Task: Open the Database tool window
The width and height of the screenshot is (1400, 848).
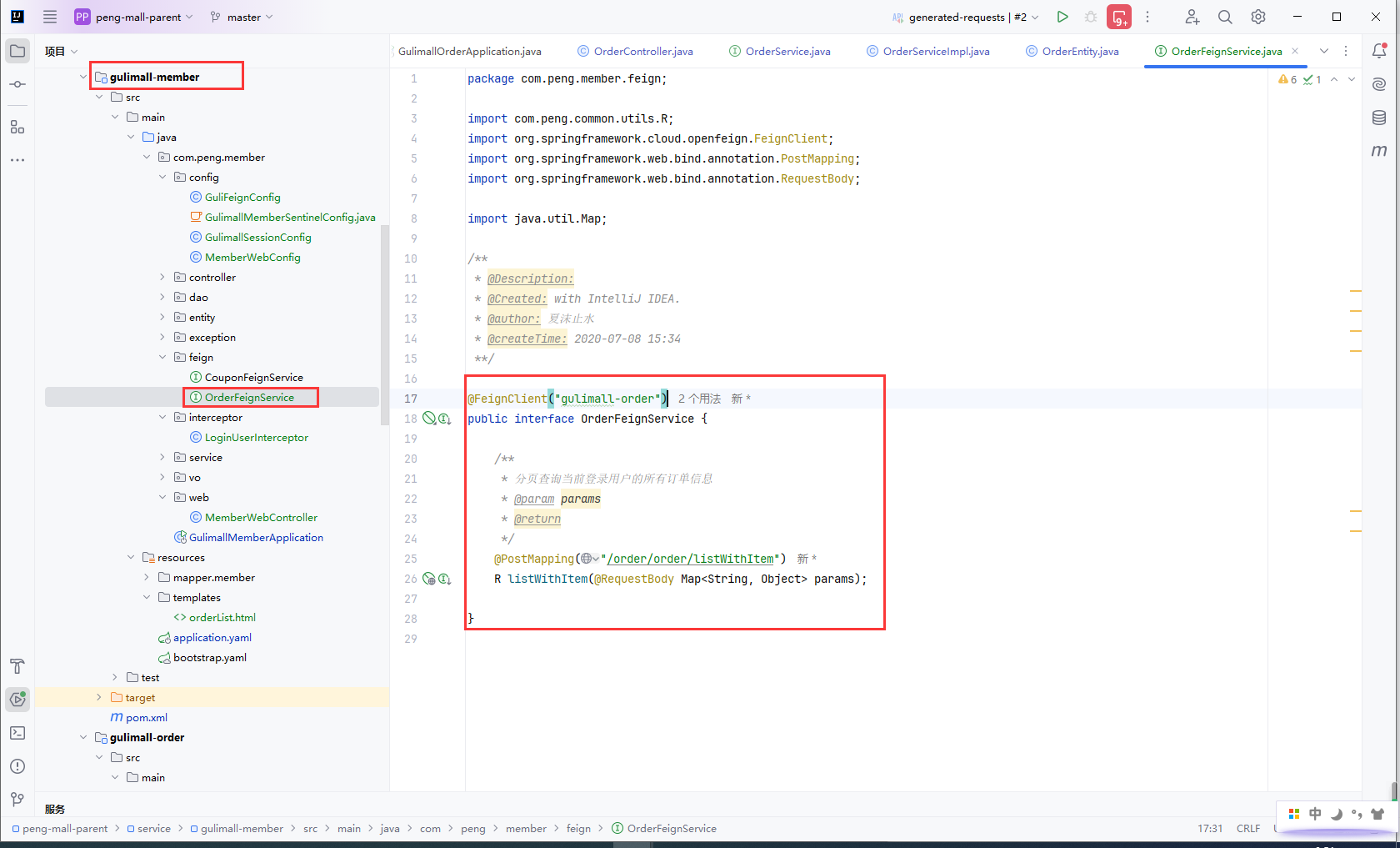Action: (1379, 118)
